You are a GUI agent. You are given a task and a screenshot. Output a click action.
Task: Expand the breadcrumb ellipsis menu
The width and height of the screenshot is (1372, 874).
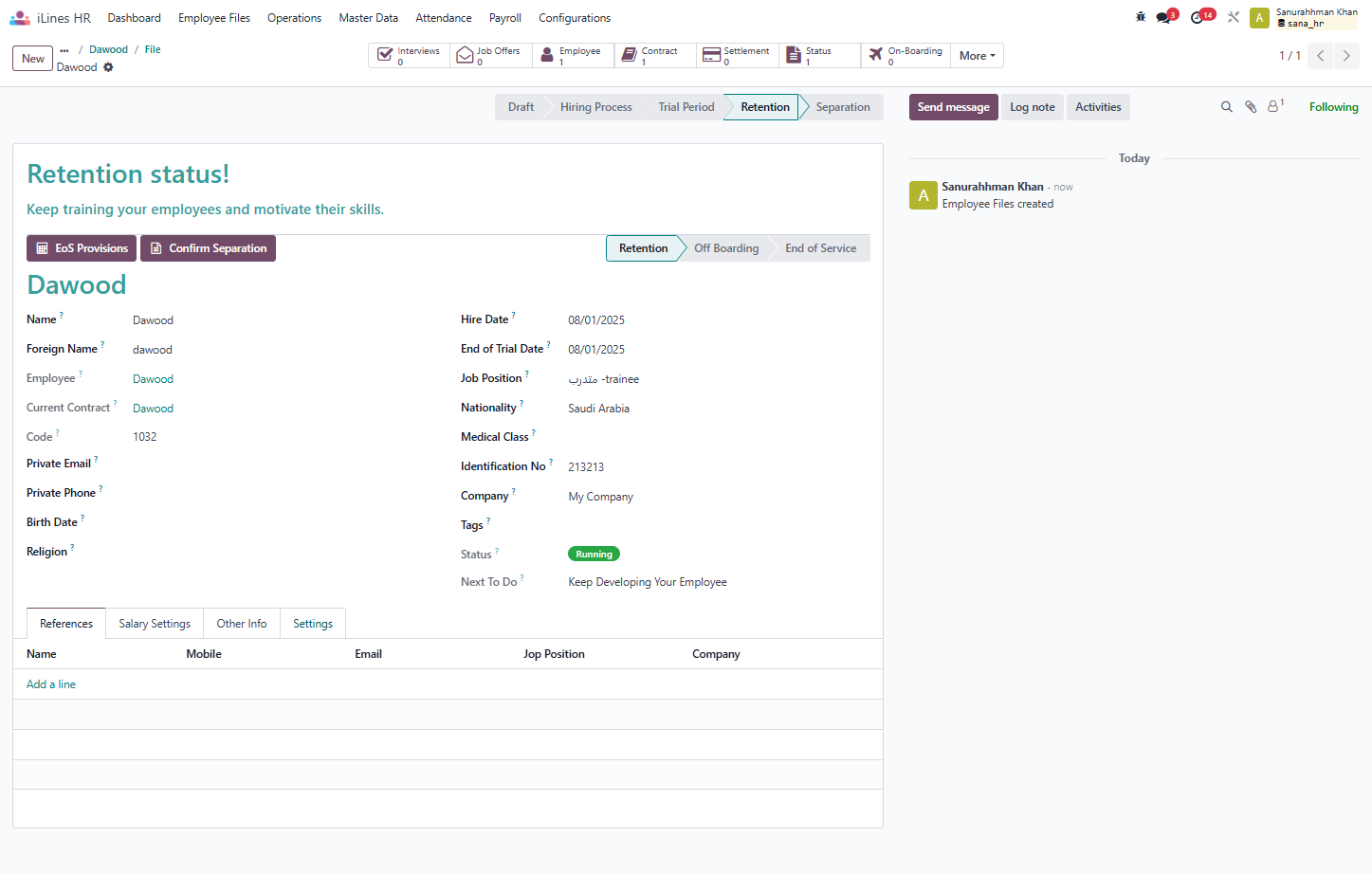64,50
